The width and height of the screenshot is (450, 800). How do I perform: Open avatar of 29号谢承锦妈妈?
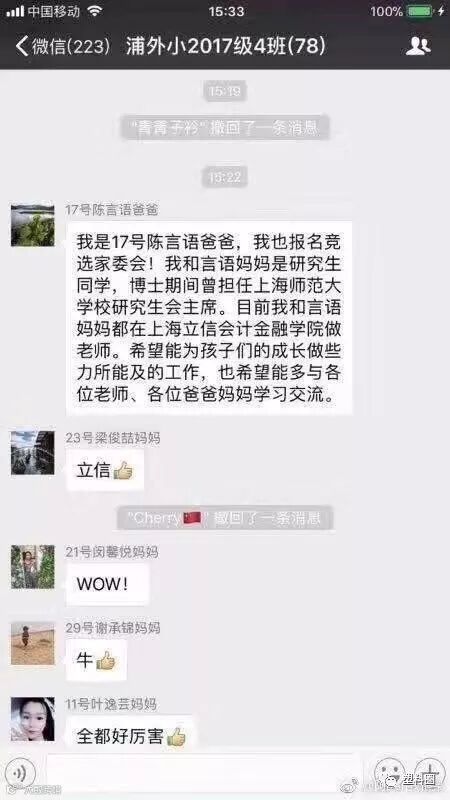point(33,643)
